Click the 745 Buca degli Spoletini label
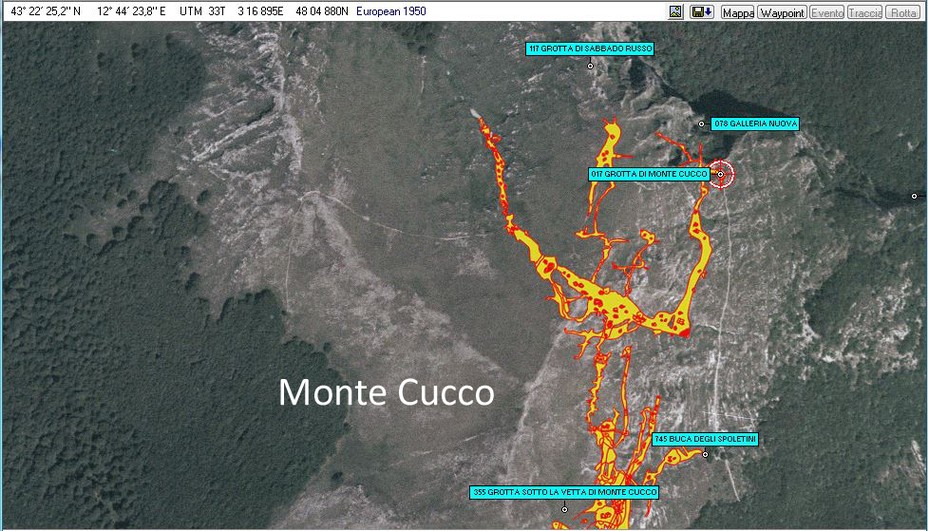The image size is (928, 531). (705, 439)
